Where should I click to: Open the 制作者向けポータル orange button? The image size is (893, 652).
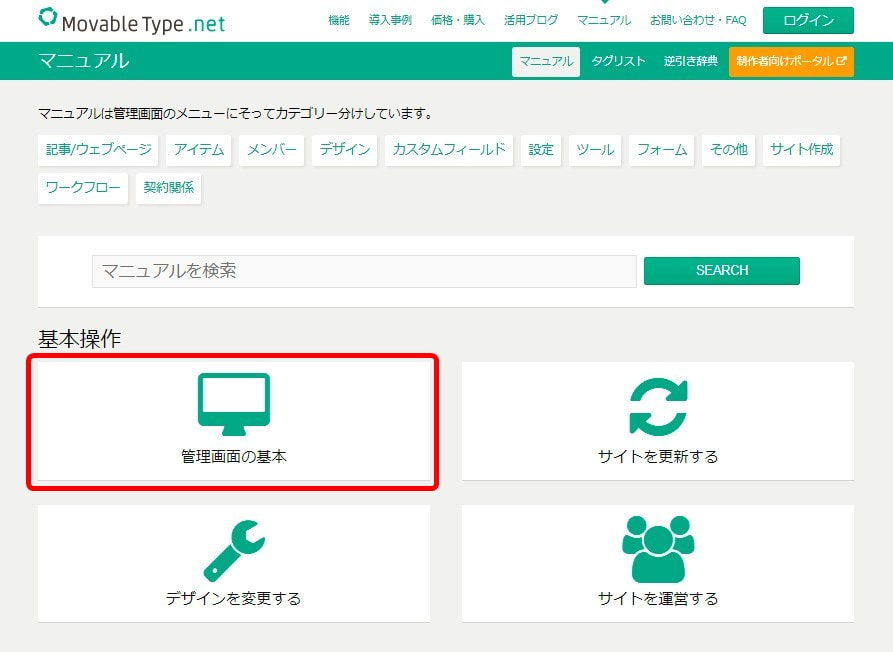791,61
